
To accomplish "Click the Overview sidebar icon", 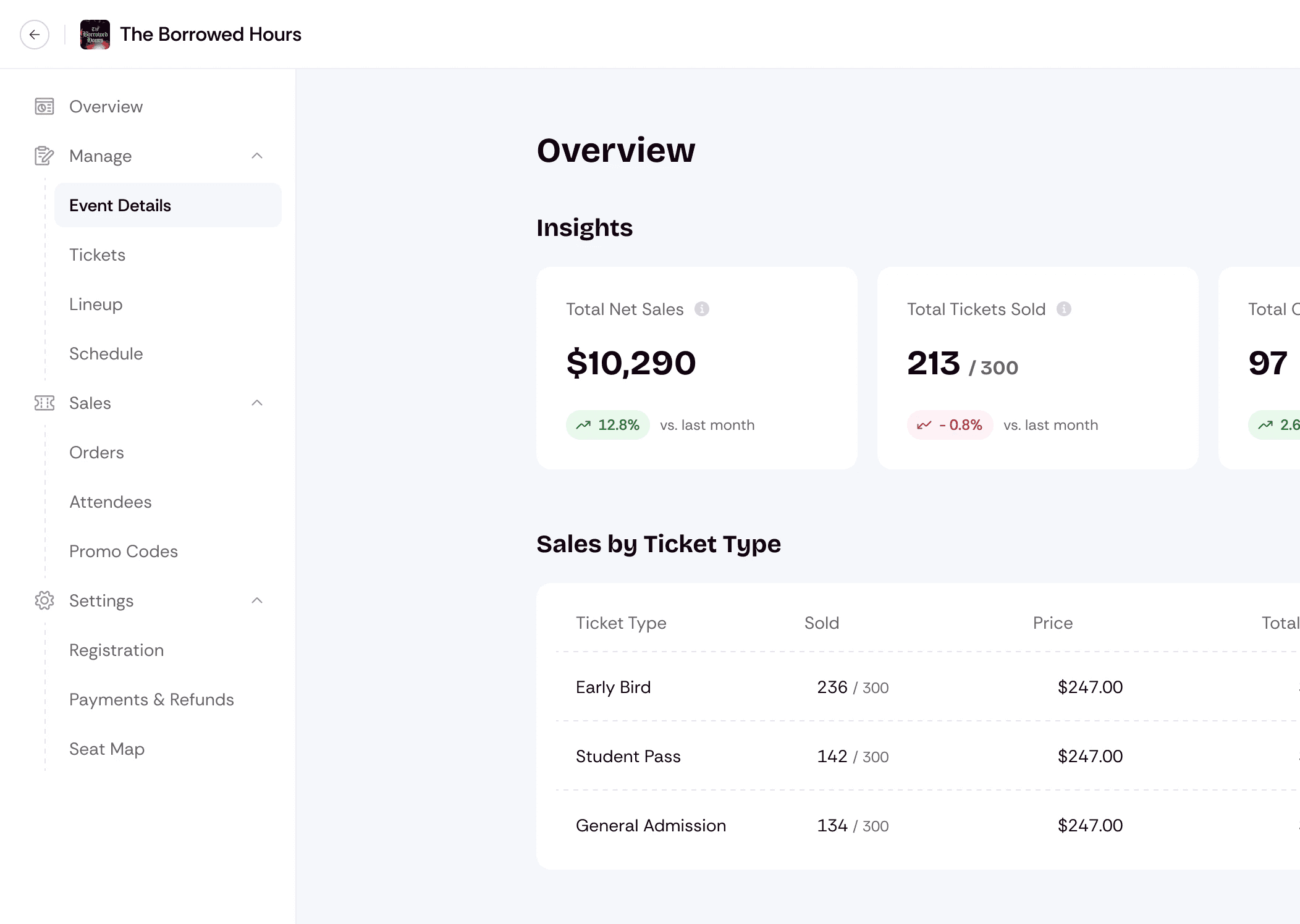I will (x=44, y=106).
